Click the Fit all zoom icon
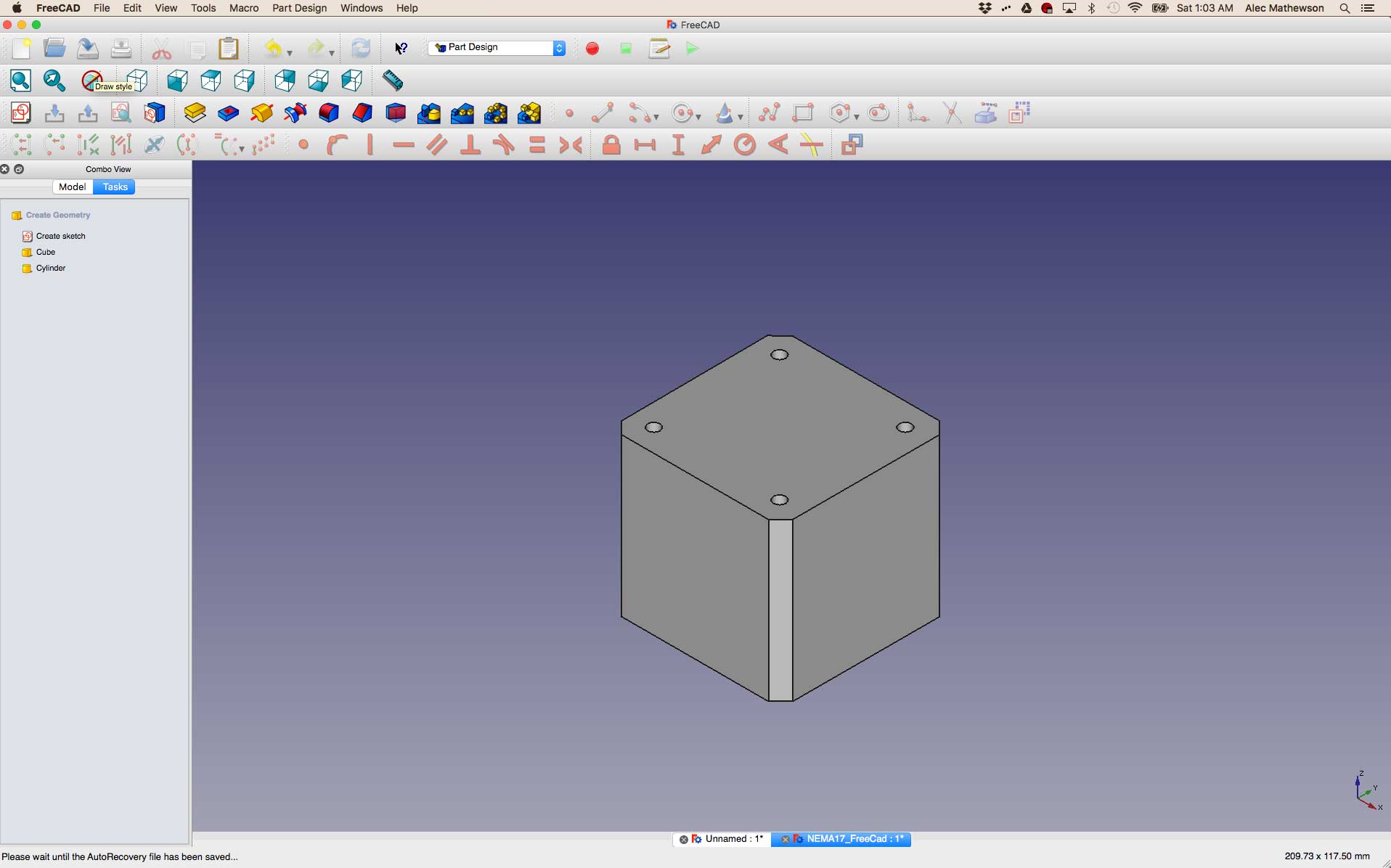This screenshot has width=1391, height=868. click(20, 81)
